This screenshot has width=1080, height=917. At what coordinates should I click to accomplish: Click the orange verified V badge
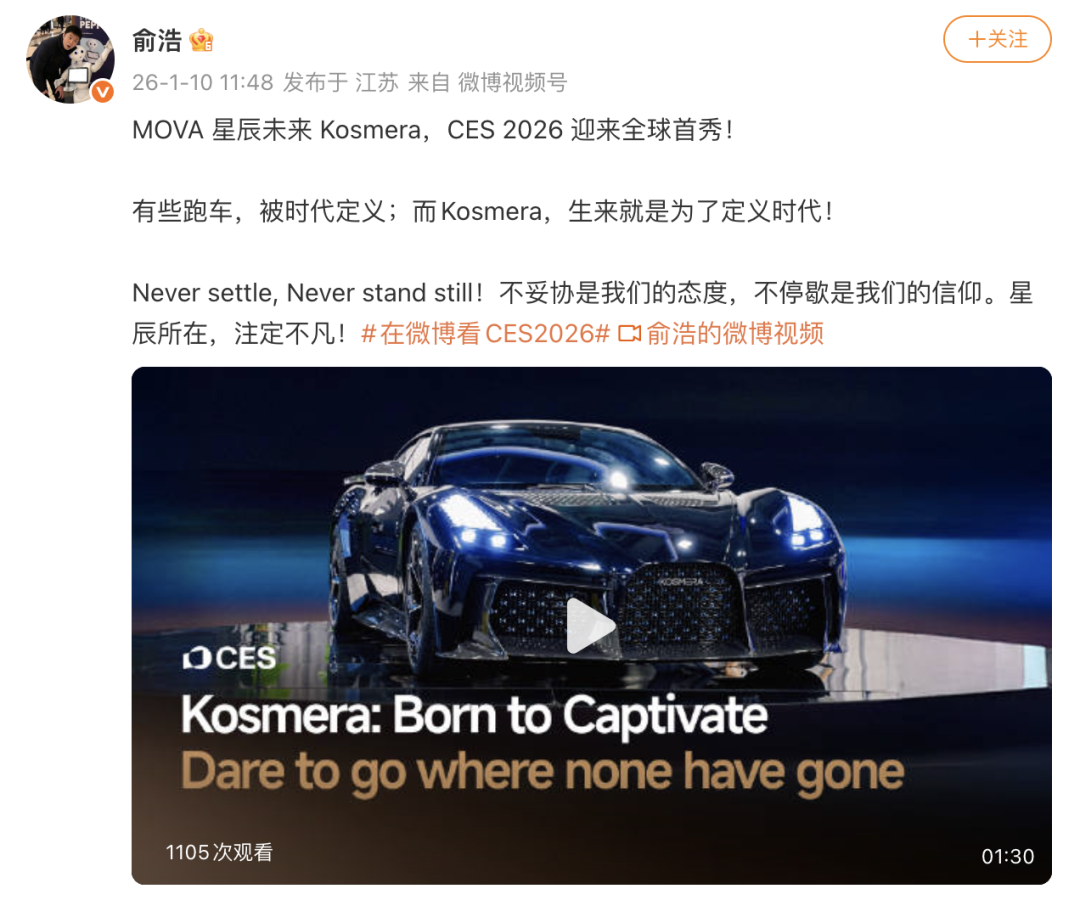click(103, 92)
